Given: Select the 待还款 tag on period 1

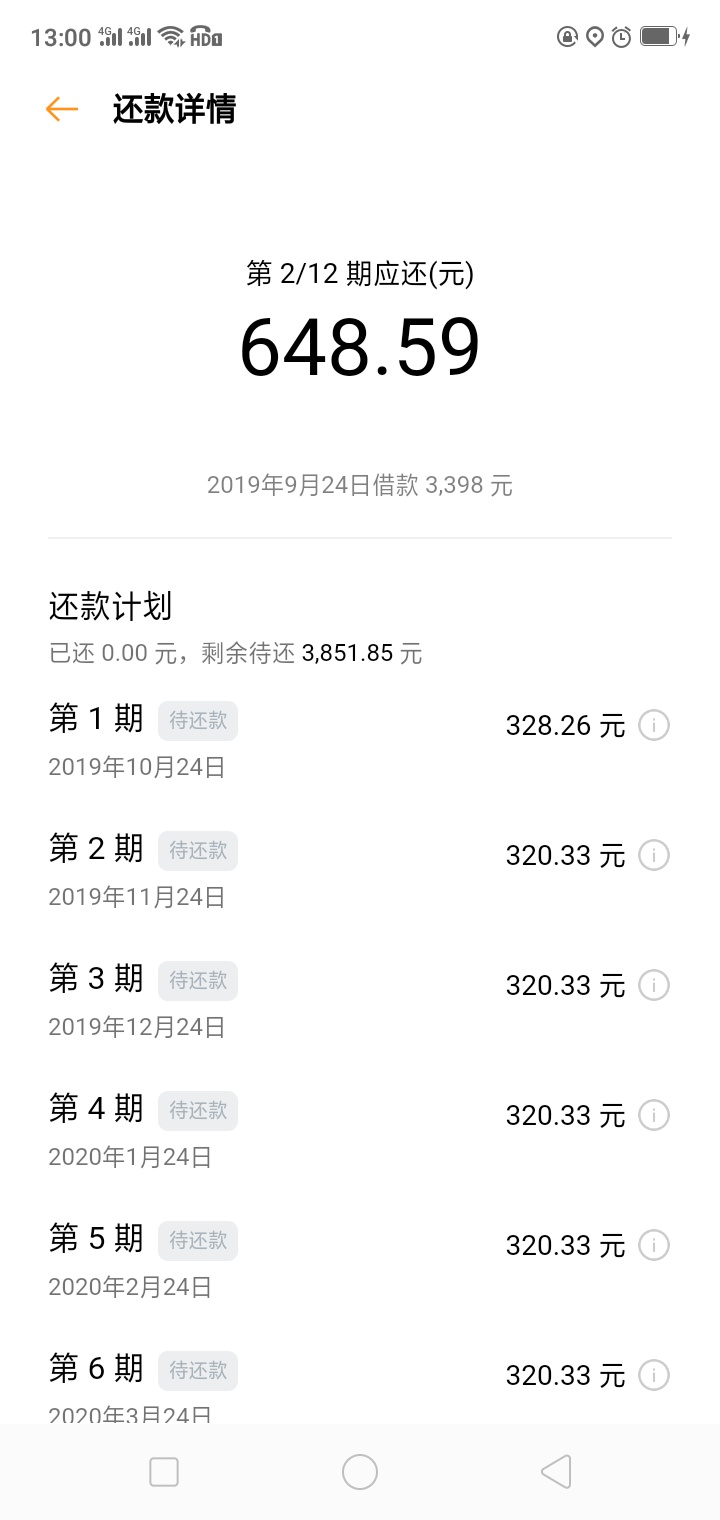Looking at the screenshot, I should point(198,721).
